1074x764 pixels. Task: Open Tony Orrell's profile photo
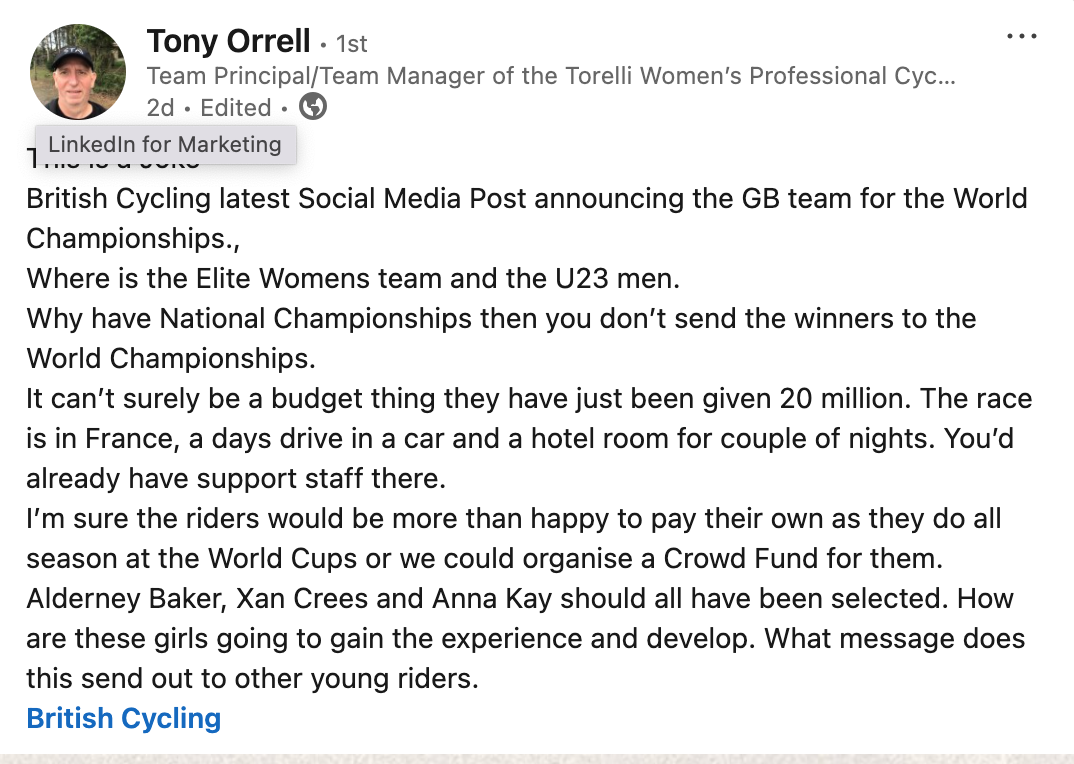tap(79, 72)
